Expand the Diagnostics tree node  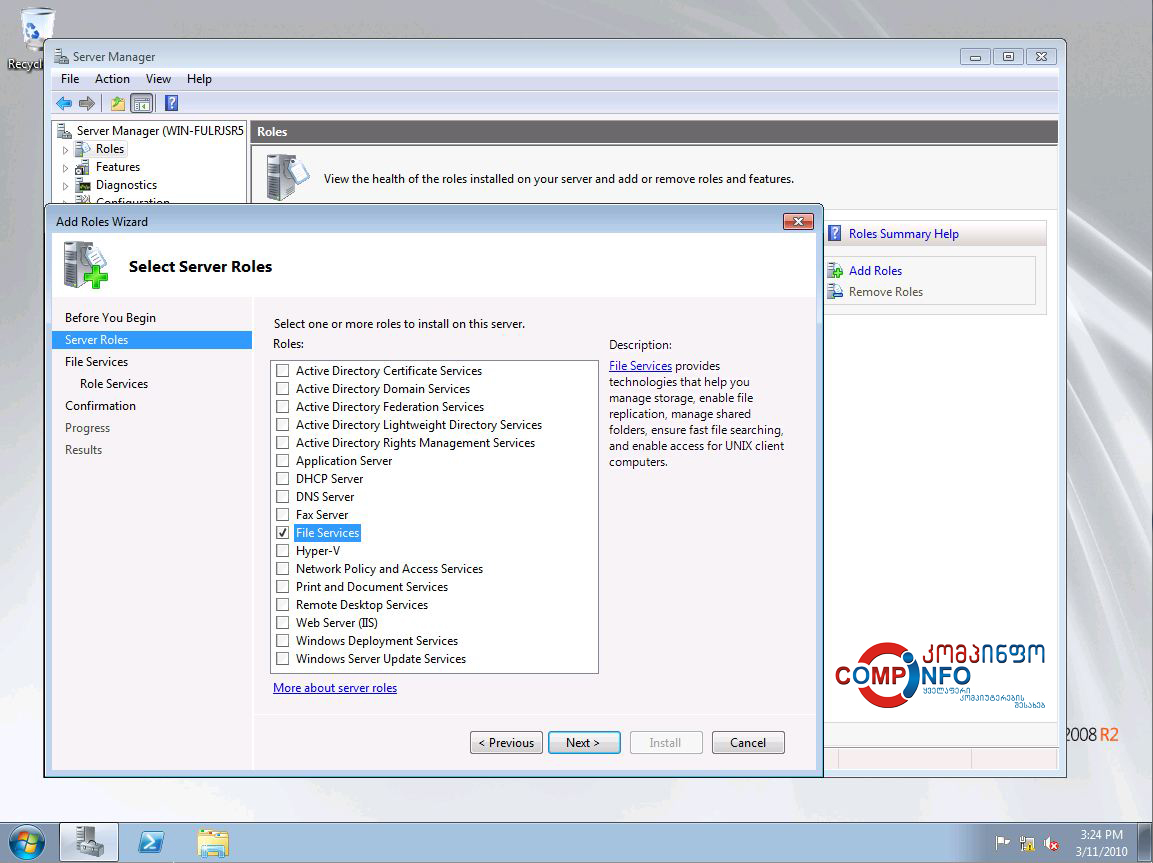pos(65,186)
